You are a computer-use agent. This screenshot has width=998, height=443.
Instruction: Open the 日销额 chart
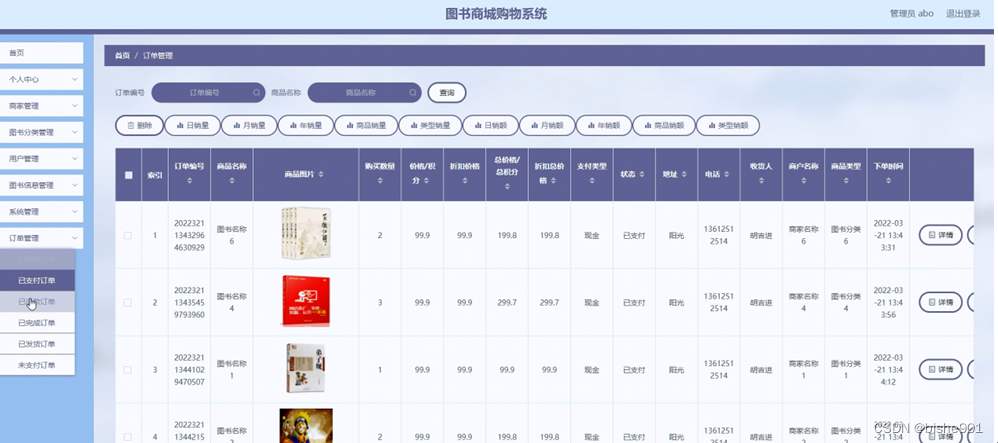[490, 125]
